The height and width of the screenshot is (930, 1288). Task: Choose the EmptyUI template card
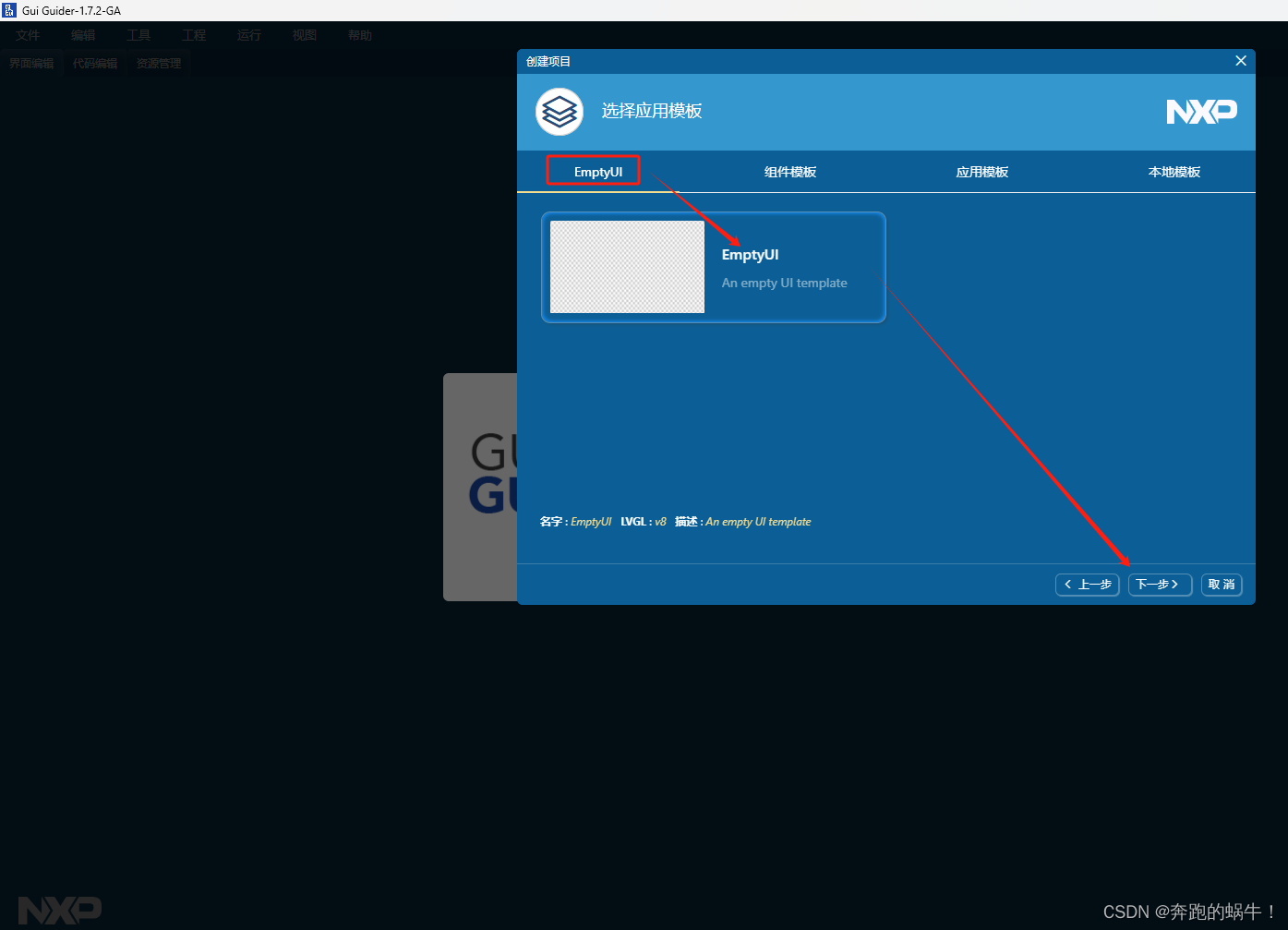point(714,267)
